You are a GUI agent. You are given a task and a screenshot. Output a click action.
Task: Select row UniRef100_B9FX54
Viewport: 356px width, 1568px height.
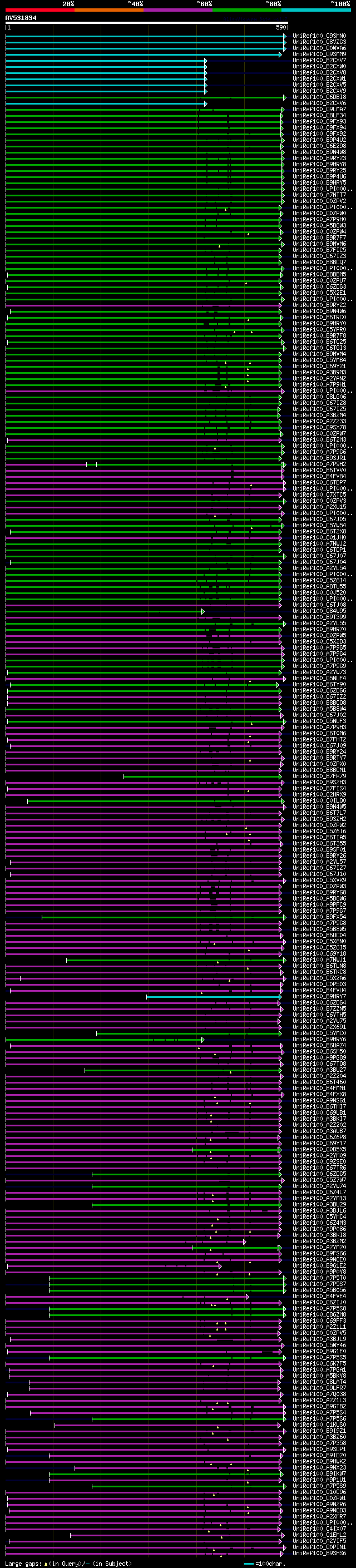tap(319, 917)
